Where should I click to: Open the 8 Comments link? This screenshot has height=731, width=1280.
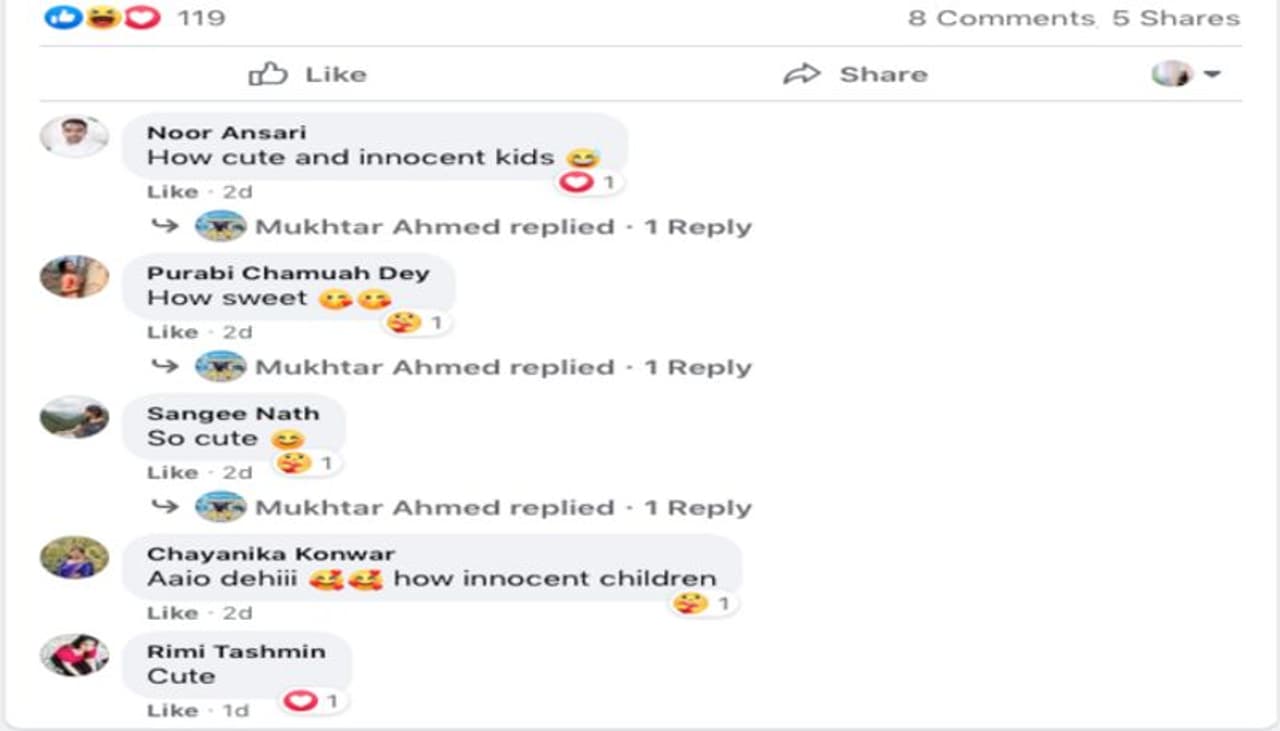pos(1001,18)
